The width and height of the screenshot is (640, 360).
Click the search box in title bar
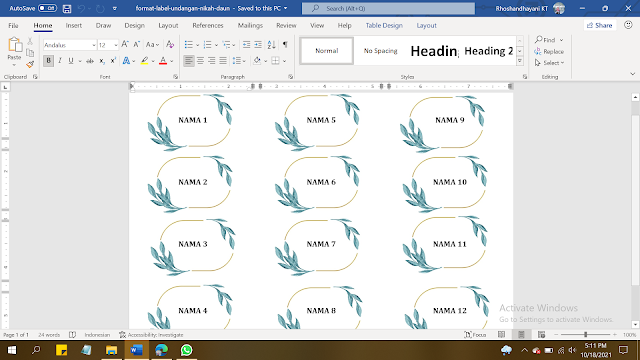(x=388, y=8)
